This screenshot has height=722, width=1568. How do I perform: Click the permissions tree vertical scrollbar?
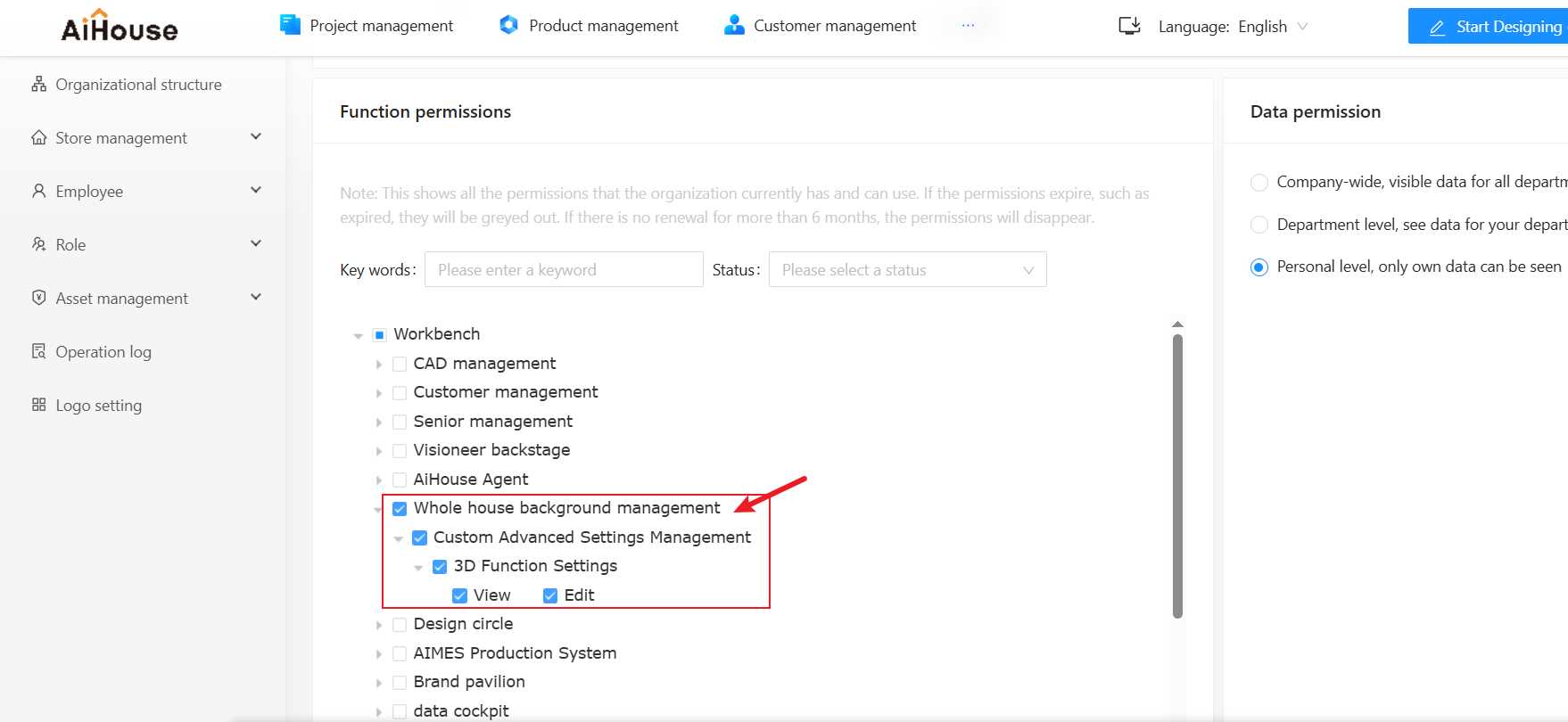click(x=1177, y=476)
